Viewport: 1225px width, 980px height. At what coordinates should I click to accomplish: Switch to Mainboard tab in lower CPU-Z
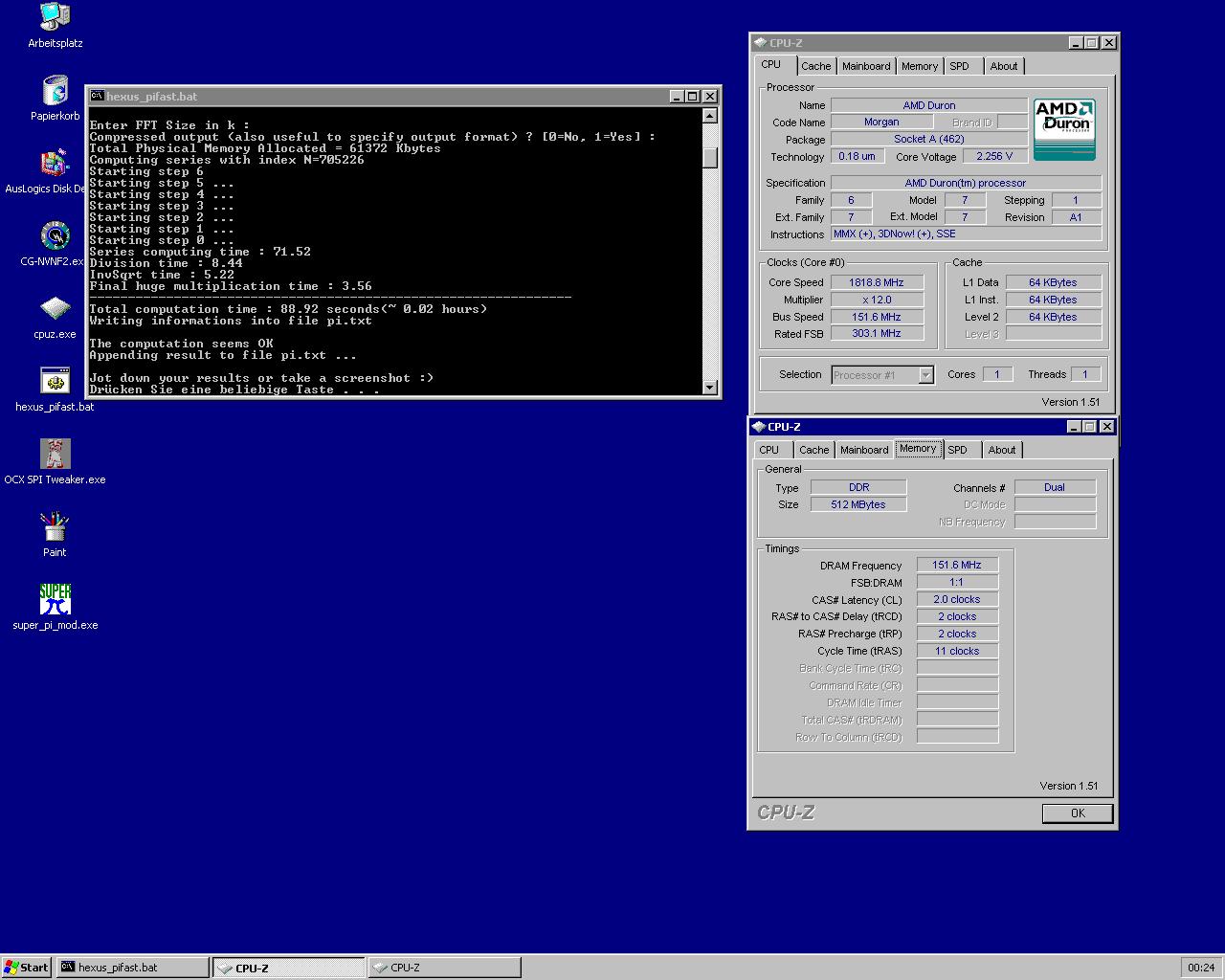click(864, 450)
